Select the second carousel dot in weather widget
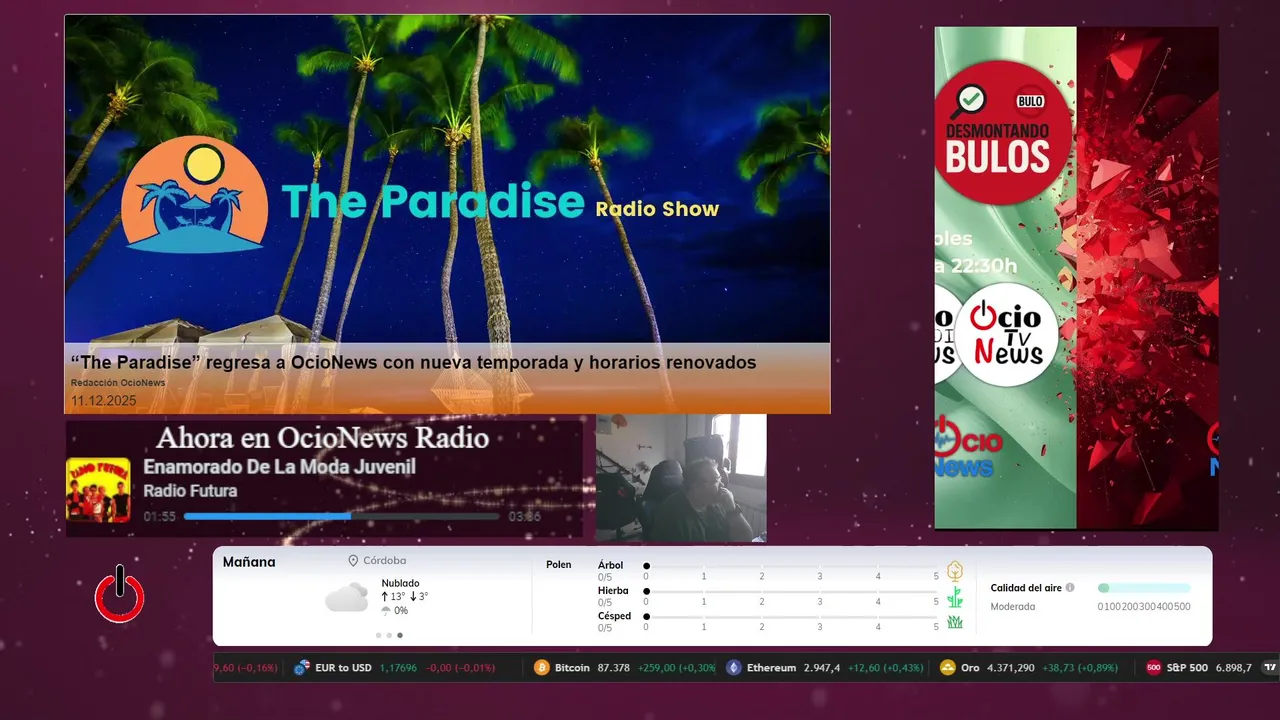Image resolution: width=1280 pixels, height=720 pixels. pyautogui.click(x=389, y=635)
